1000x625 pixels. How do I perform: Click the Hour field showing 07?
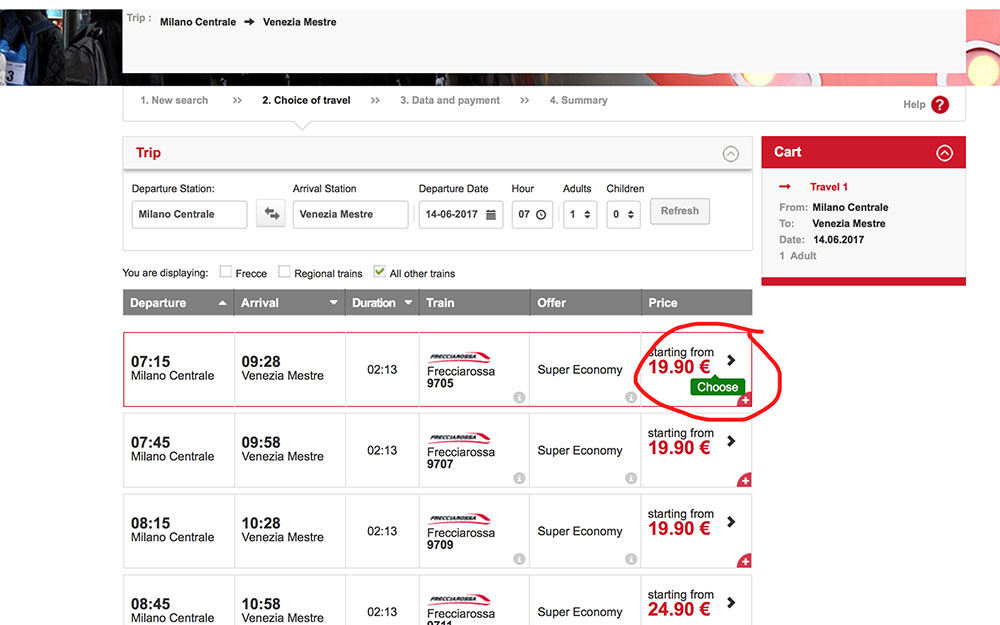(532, 214)
